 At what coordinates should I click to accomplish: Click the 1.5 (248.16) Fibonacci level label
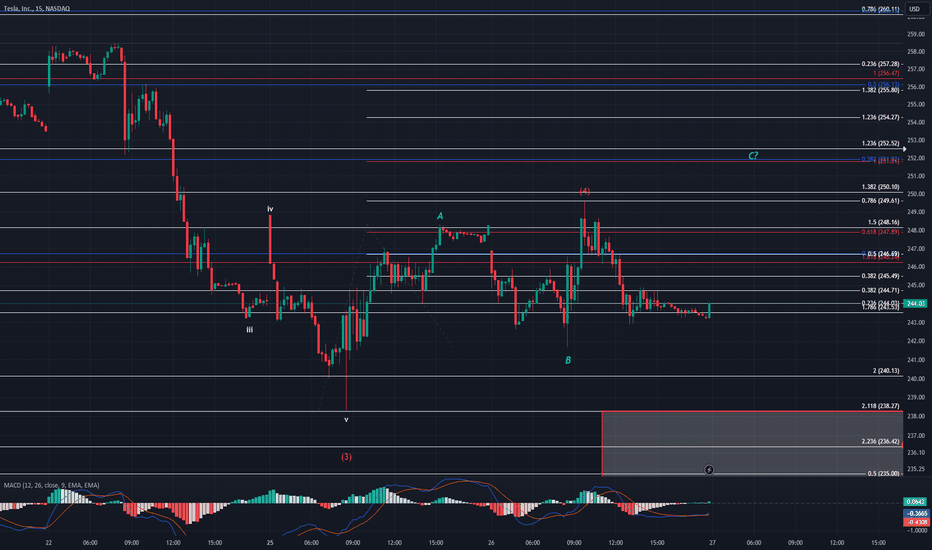(884, 222)
